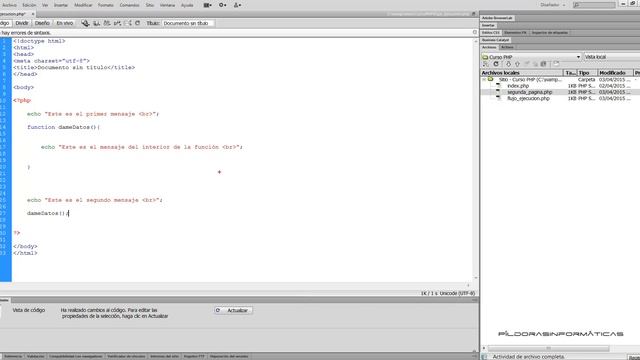Select segunda_pagina.php in the Files panel

(529, 92)
